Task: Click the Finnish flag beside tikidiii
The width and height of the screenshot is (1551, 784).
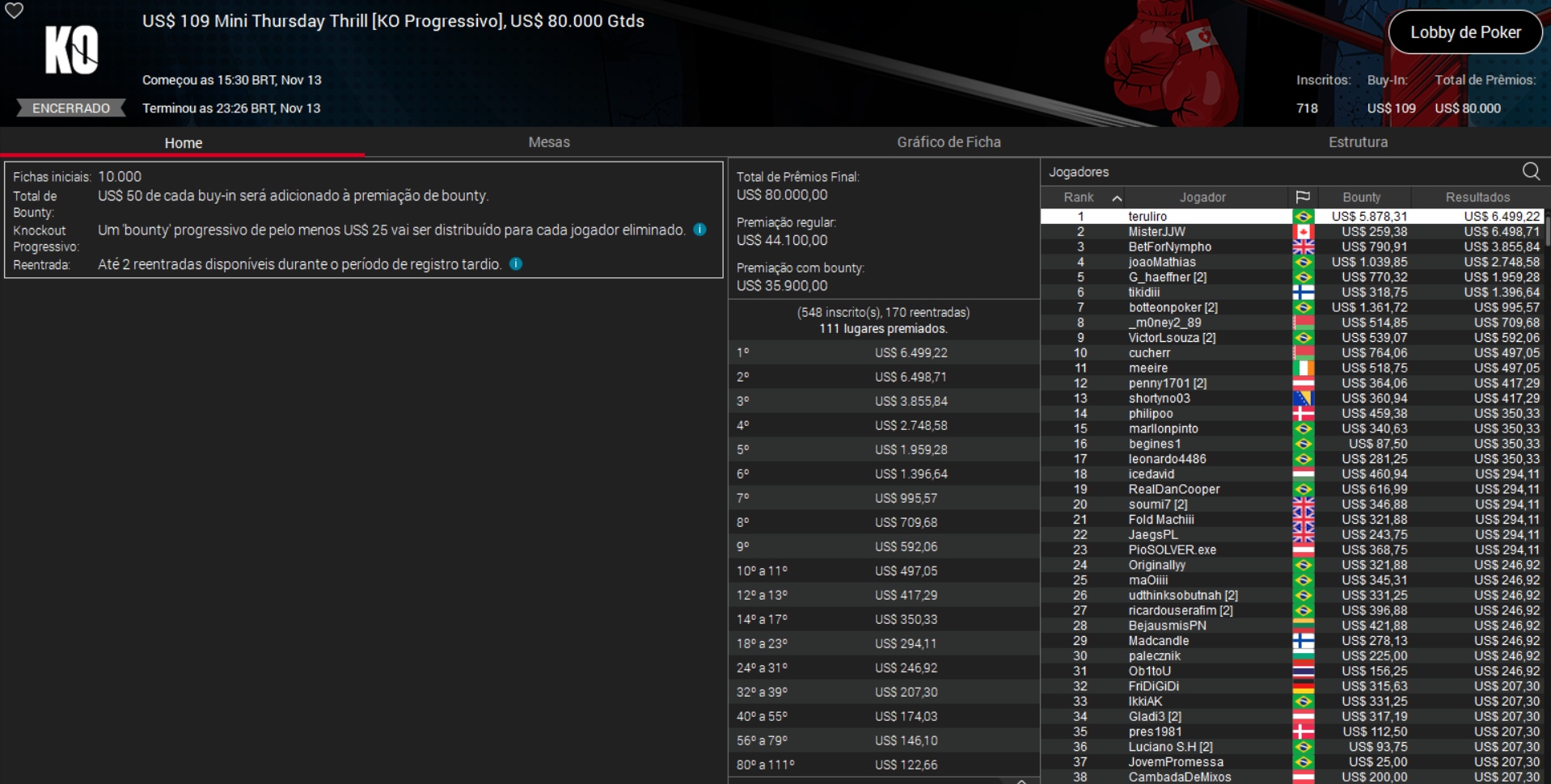Action: (1303, 292)
